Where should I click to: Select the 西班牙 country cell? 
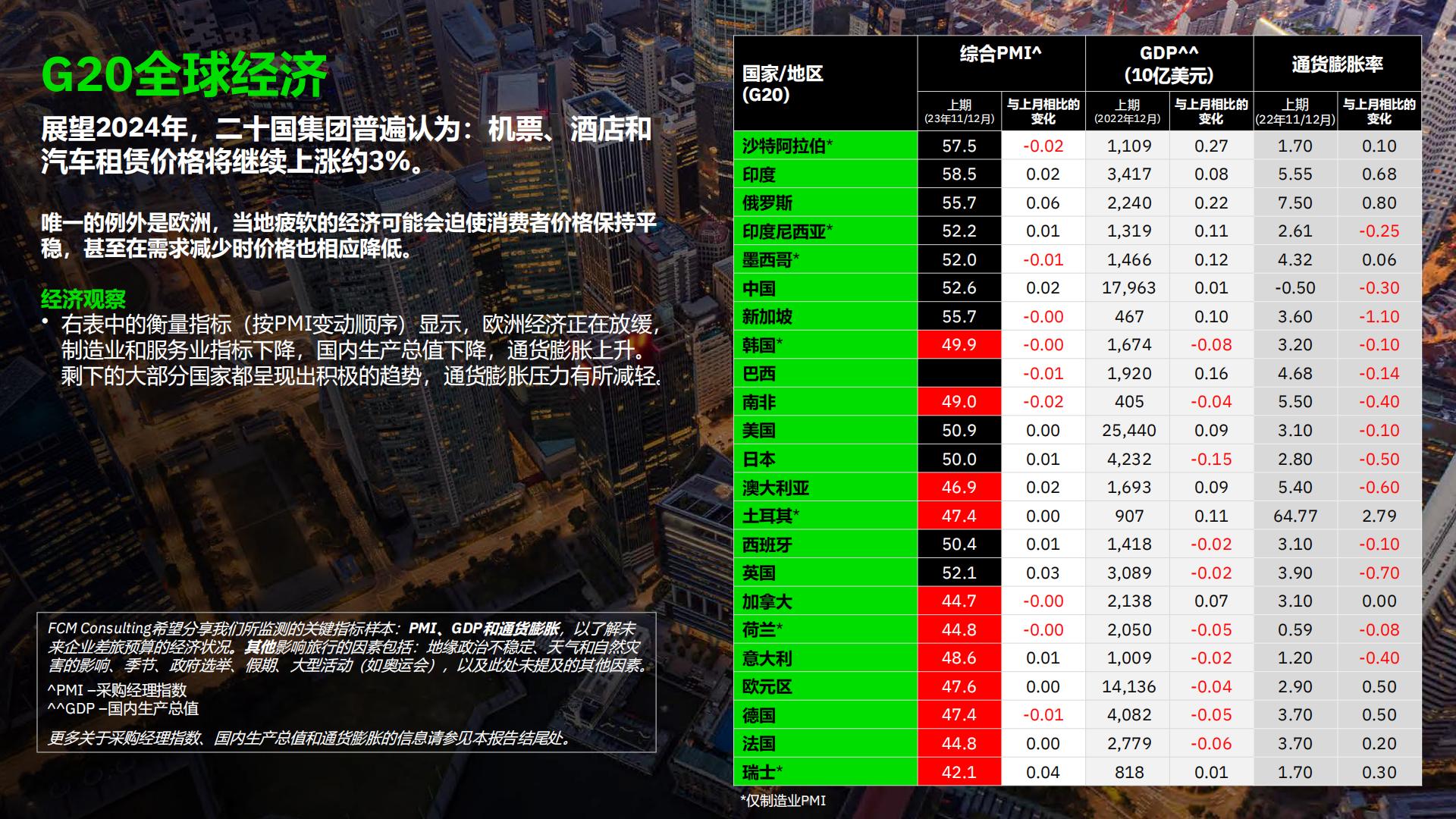pyautogui.click(x=826, y=544)
